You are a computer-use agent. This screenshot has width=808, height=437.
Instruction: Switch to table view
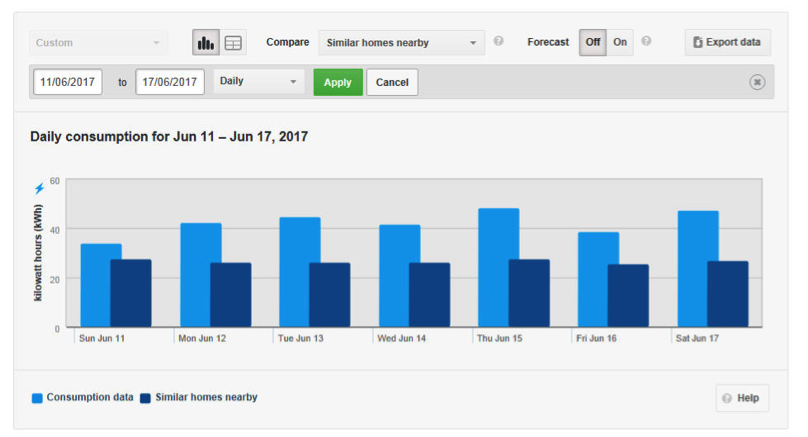[233, 42]
